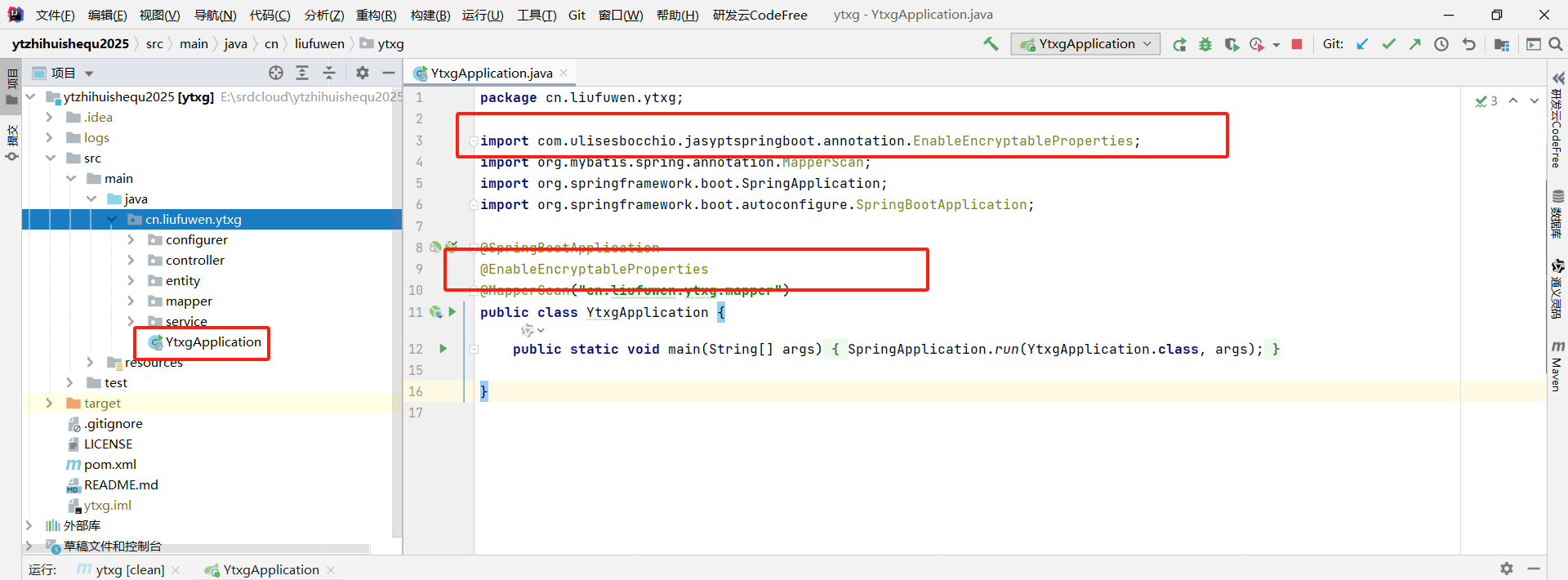Viewport: 1568px width, 580px height.
Task: Select the .gitignore file
Action: coord(105,424)
